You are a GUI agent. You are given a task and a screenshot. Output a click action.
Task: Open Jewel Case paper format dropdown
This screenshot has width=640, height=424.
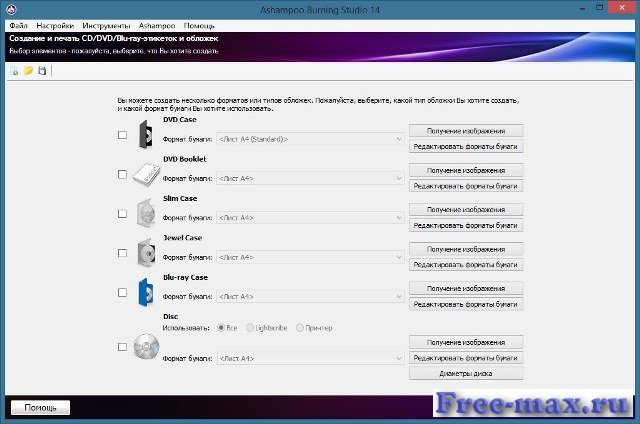(310, 258)
